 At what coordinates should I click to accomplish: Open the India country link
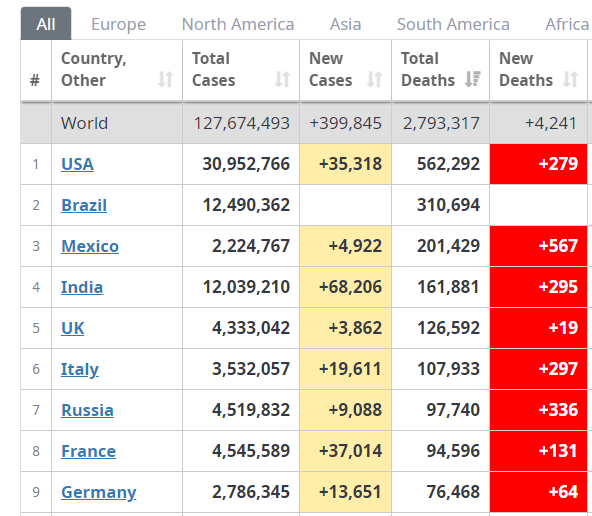point(82,287)
